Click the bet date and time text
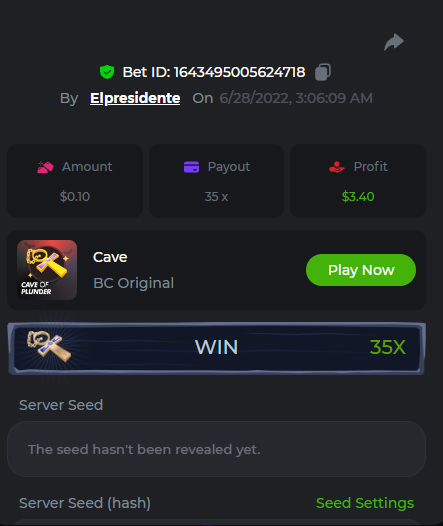 tap(296, 98)
